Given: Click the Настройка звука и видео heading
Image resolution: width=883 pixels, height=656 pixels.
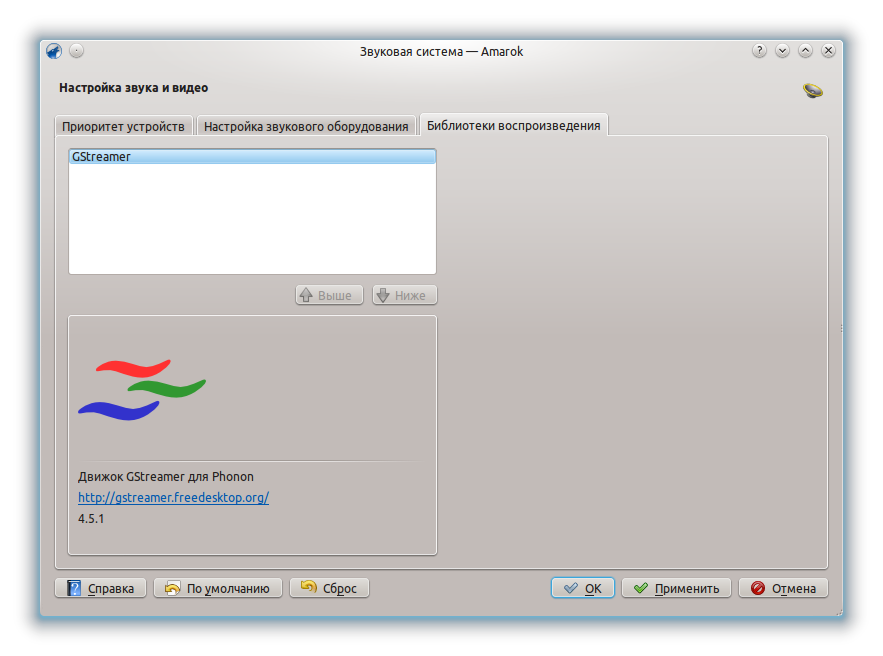Looking at the screenshot, I should click(x=133, y=88).
